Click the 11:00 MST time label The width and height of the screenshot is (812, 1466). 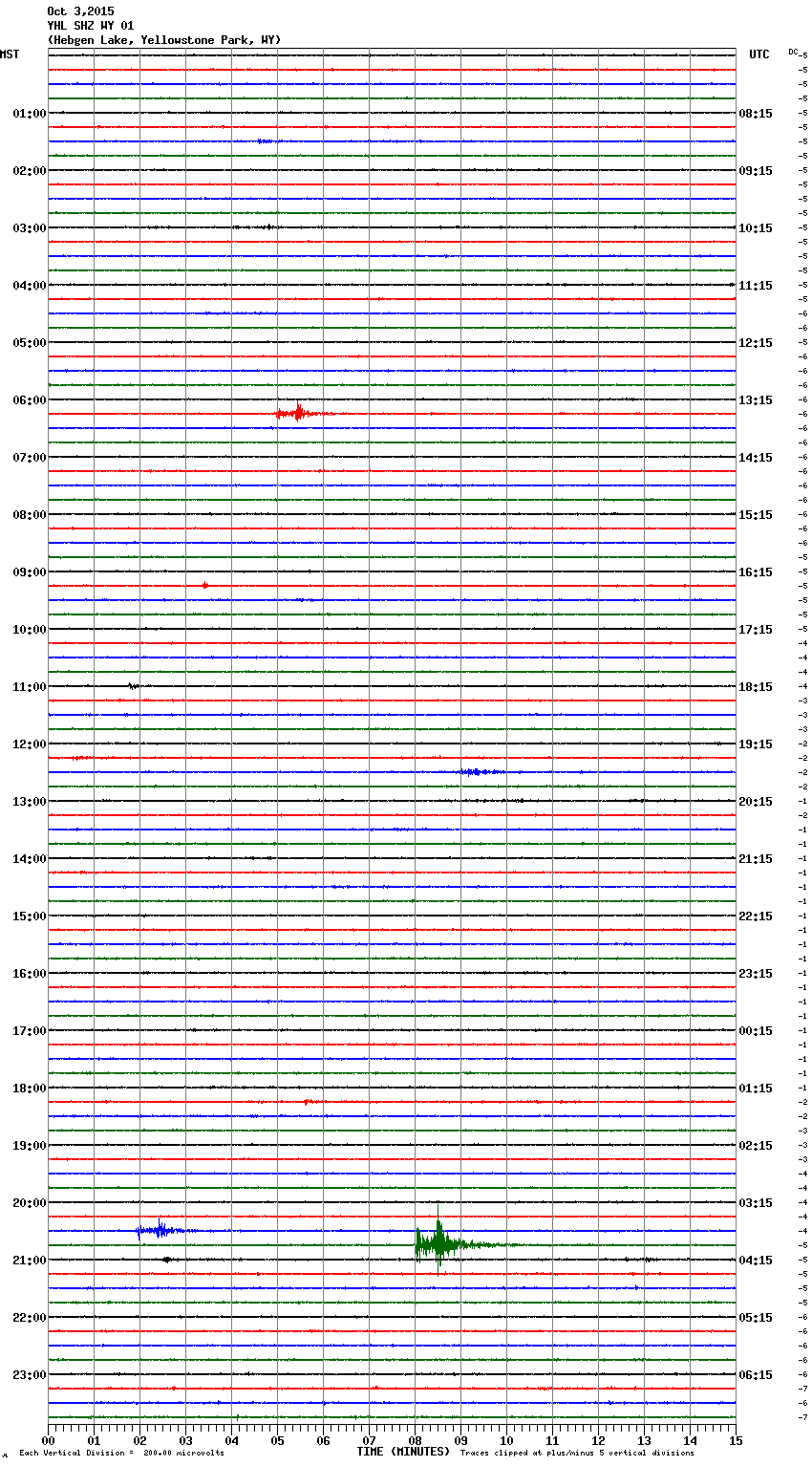pos(30,687)
